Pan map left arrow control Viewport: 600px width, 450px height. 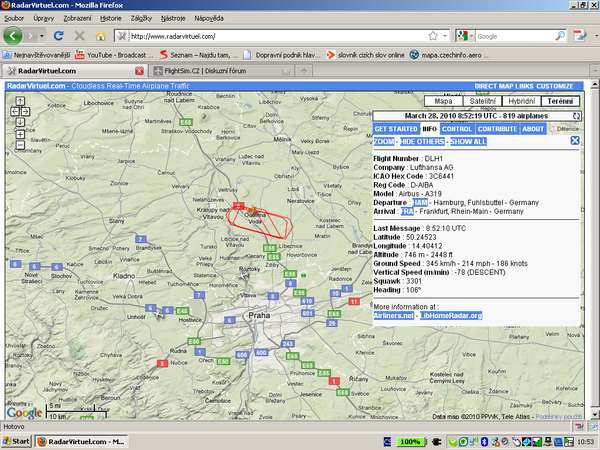[x=15, y=112]
